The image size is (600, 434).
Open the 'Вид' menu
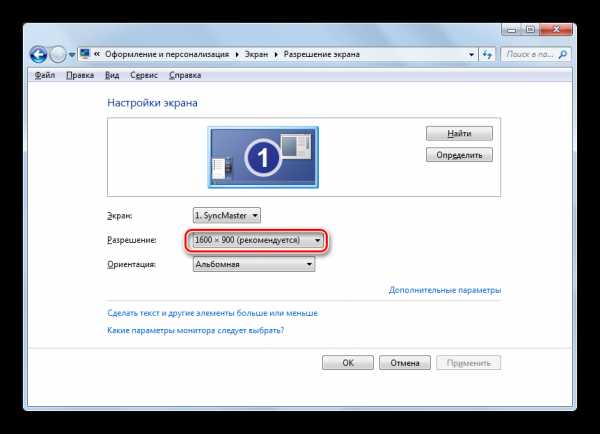(x=112, y=75)
